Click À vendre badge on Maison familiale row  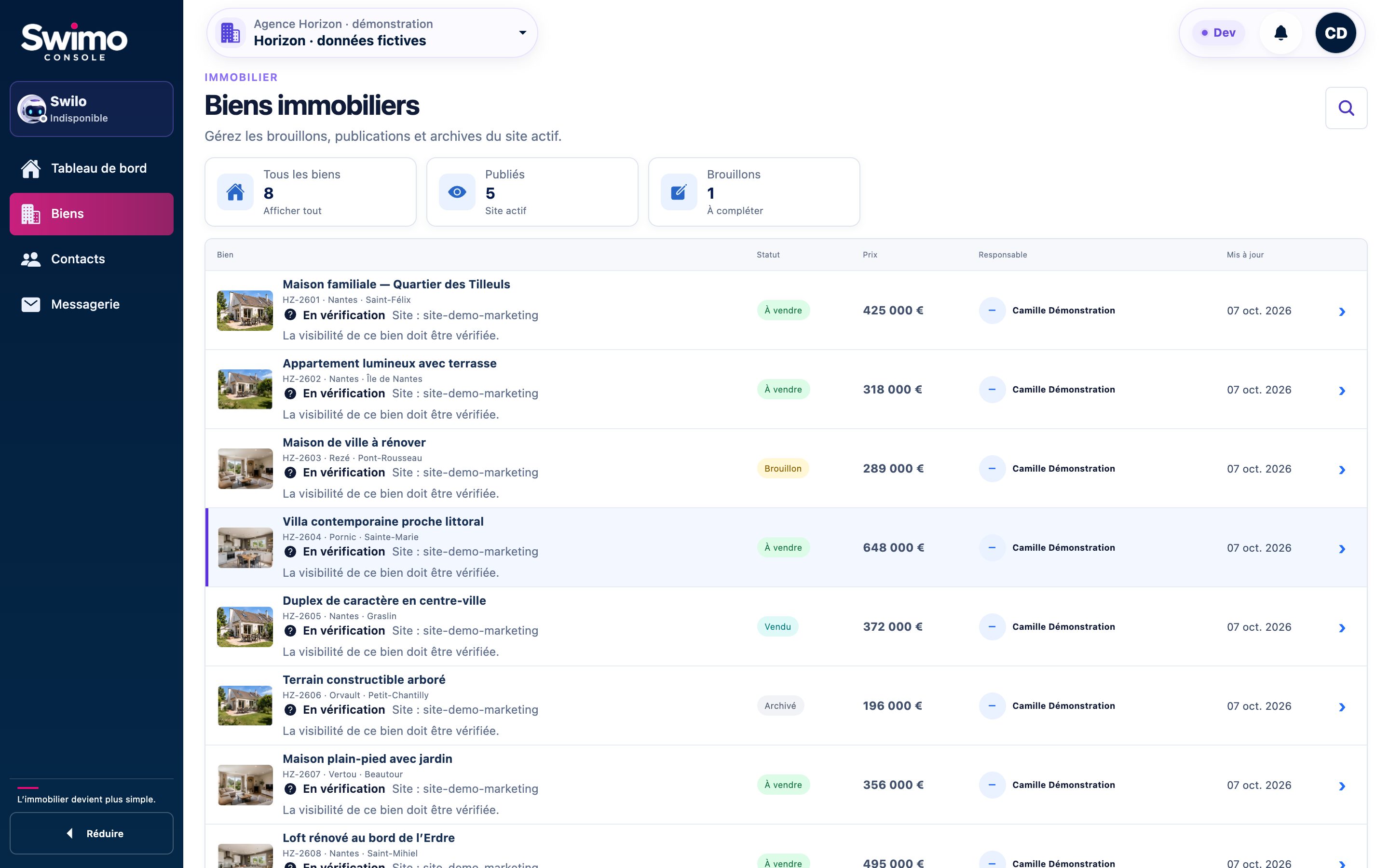coord(783,311)
